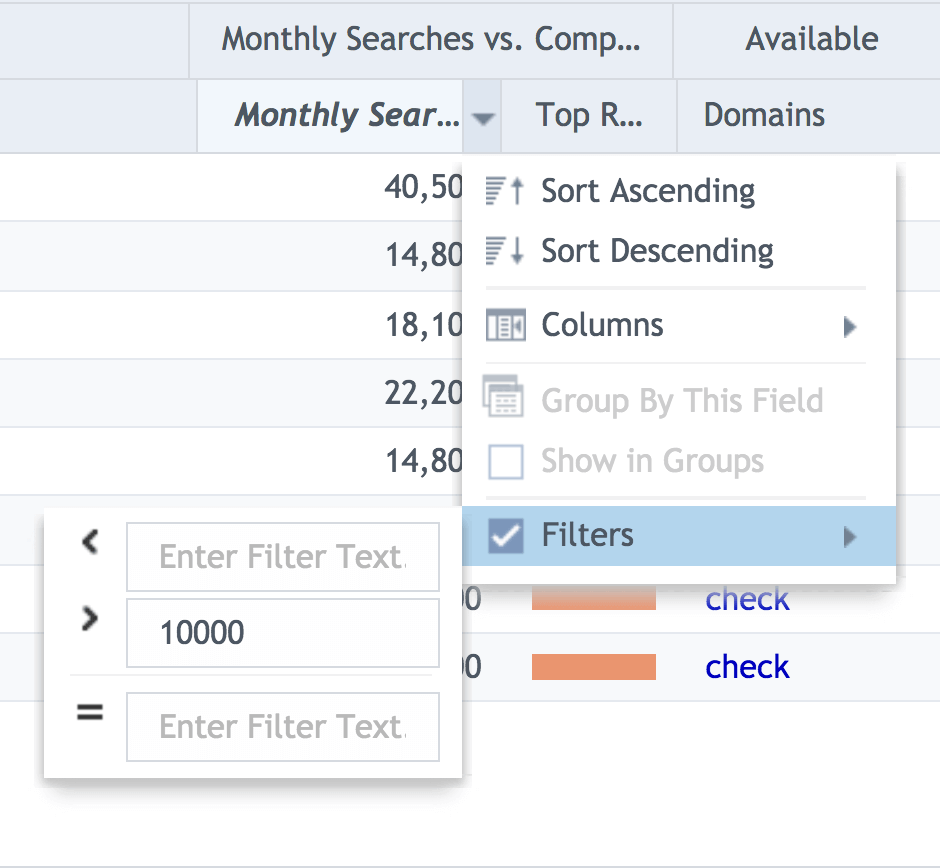This screenshot has width=940, height=868.
Task: Click the less-than filter operator icon
Action: [90, 542]
